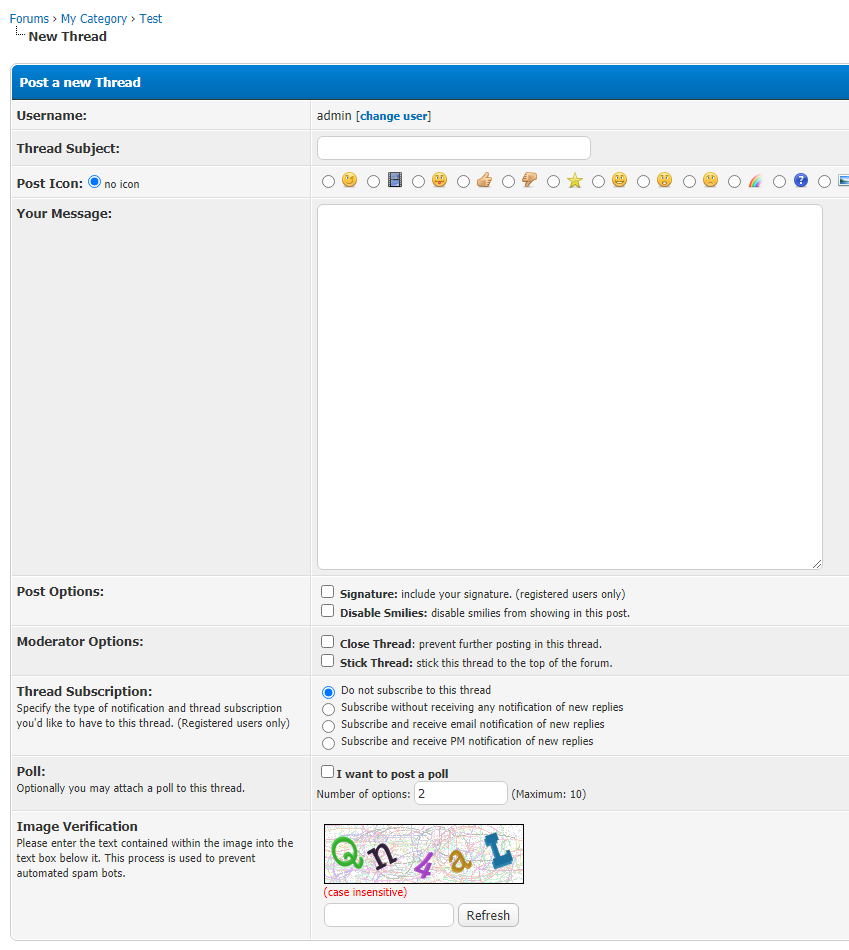Open the Forums breadcrumb link
The width and height of the screenshot is (849, 950).
[29, 19]
